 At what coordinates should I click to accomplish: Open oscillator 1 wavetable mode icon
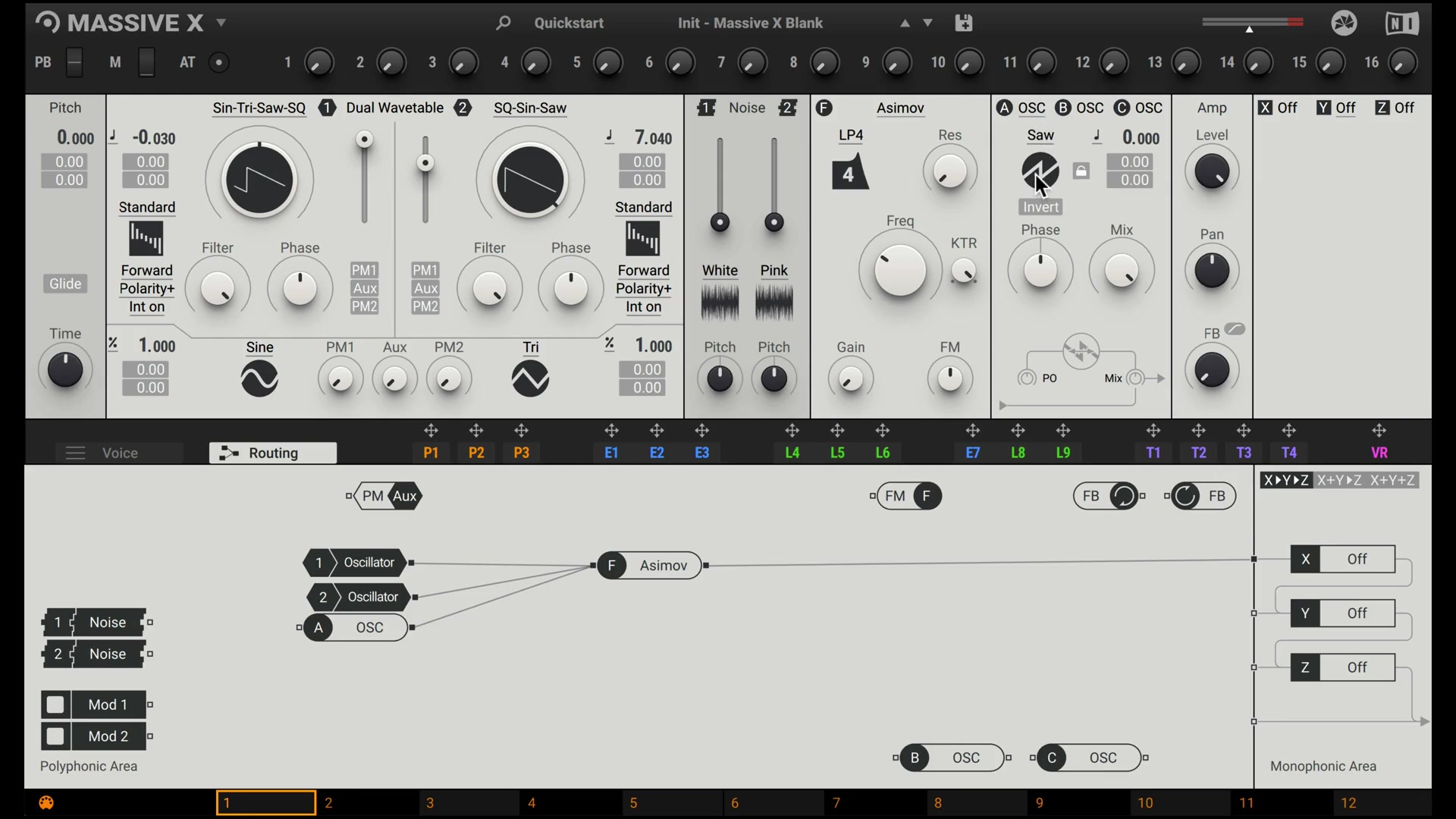click(x=146, y=239)
